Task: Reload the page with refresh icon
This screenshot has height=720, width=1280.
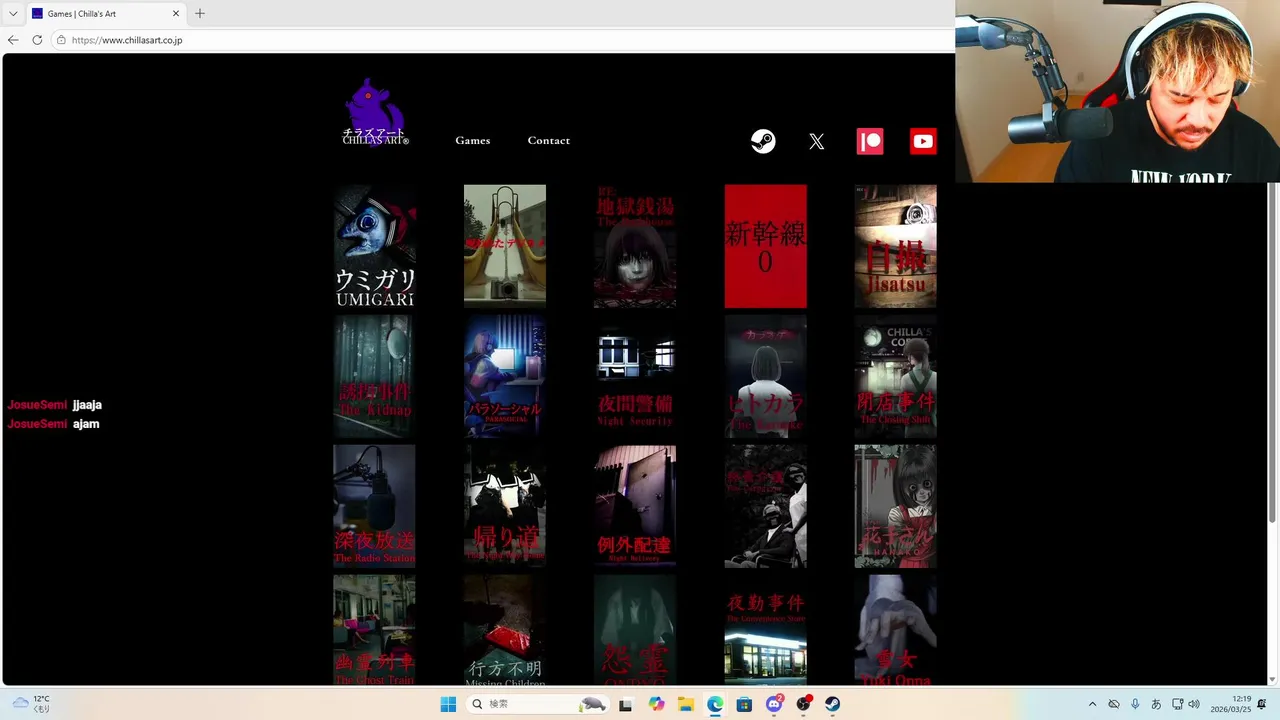Action: tap(37, 40)
